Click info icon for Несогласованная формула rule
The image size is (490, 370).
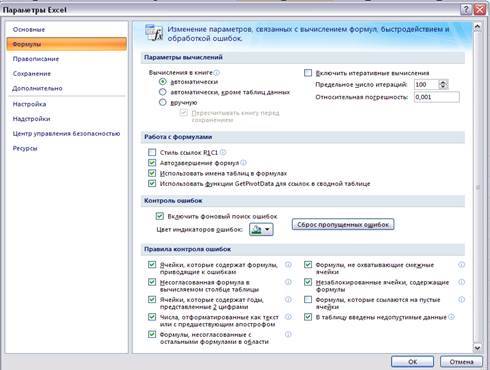[288, 282]
